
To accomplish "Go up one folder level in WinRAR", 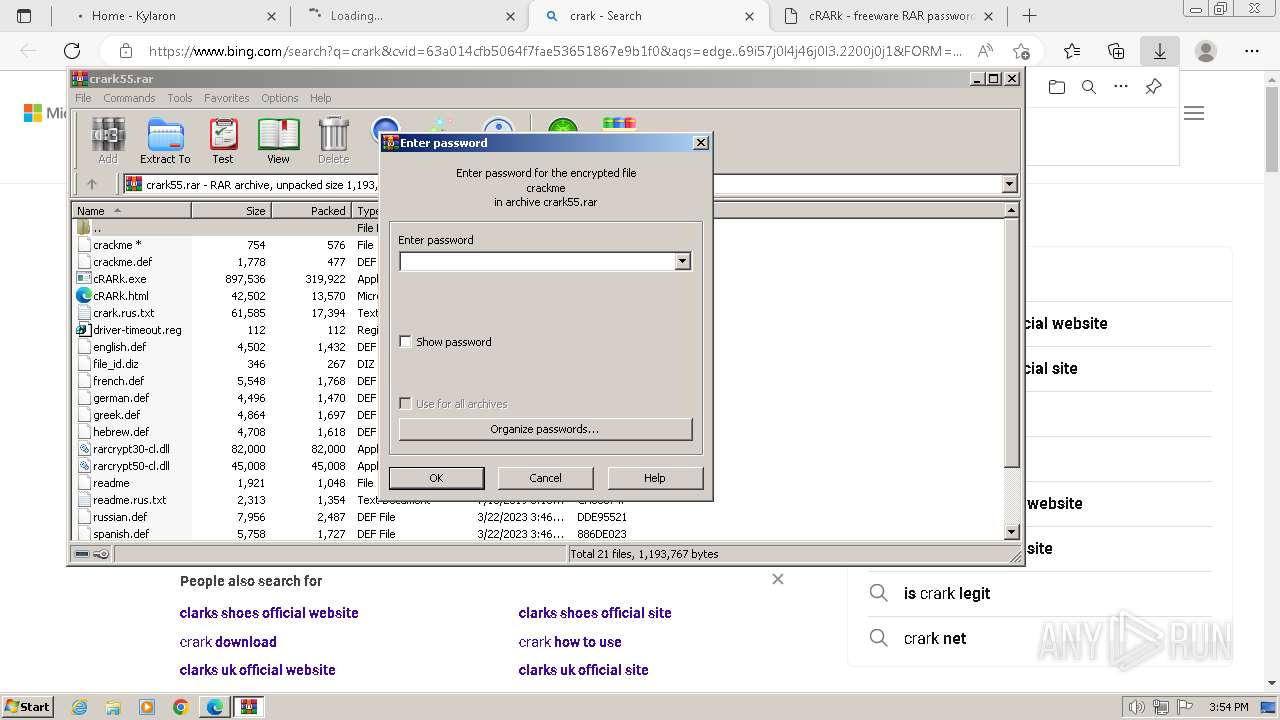I will click(92, 184).
